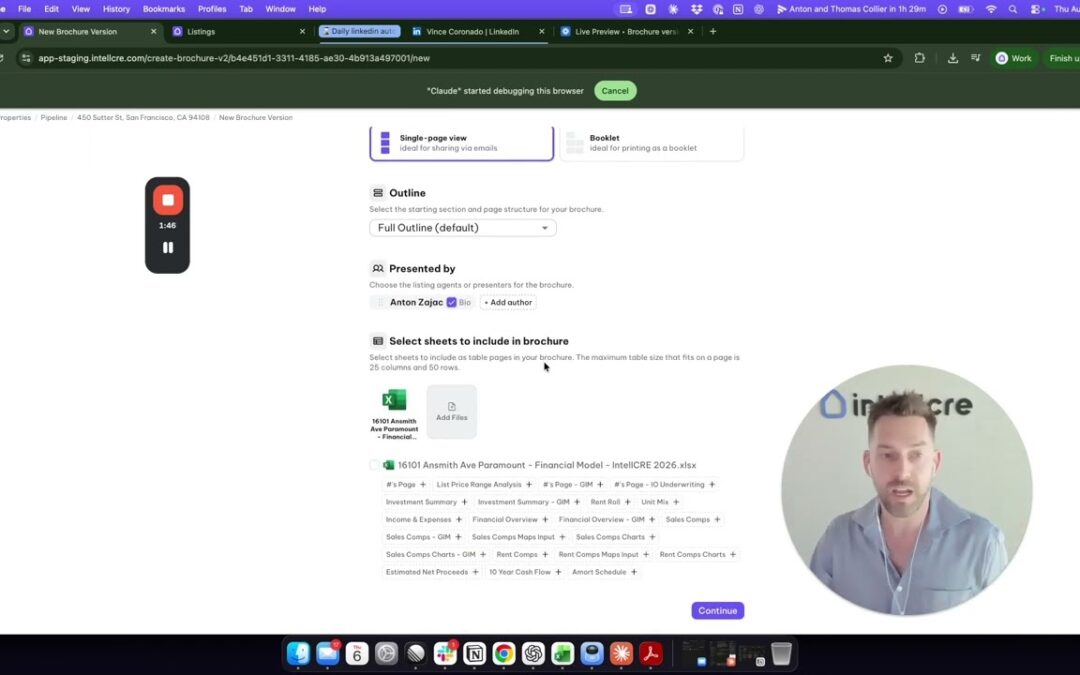The height and width of the screenshot is (675, 1080).
Task: Toggle the Bio checkbox for Anton Zajac
Action: click(451, 302)
